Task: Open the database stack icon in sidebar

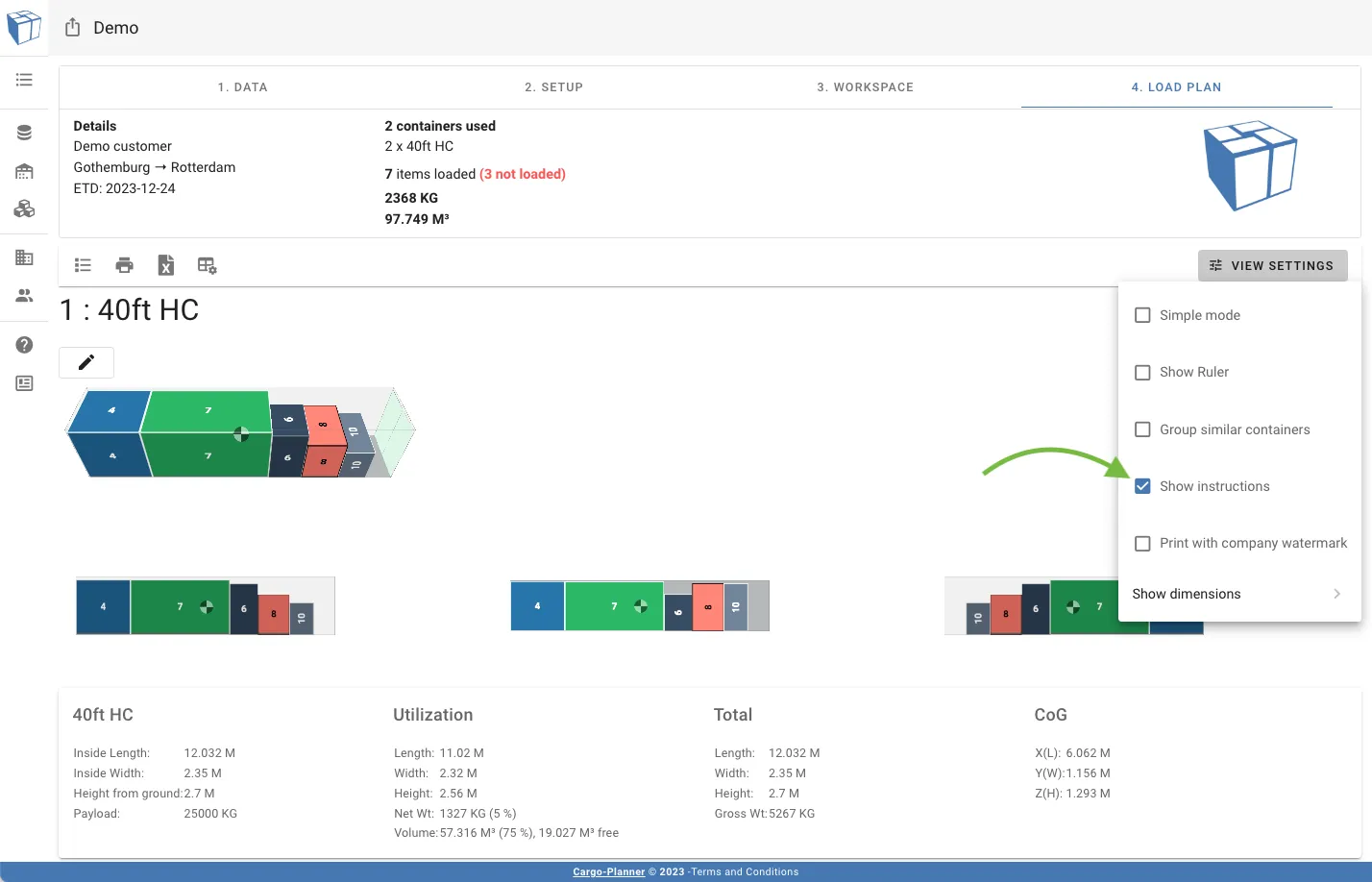Action: coord(24,133)
